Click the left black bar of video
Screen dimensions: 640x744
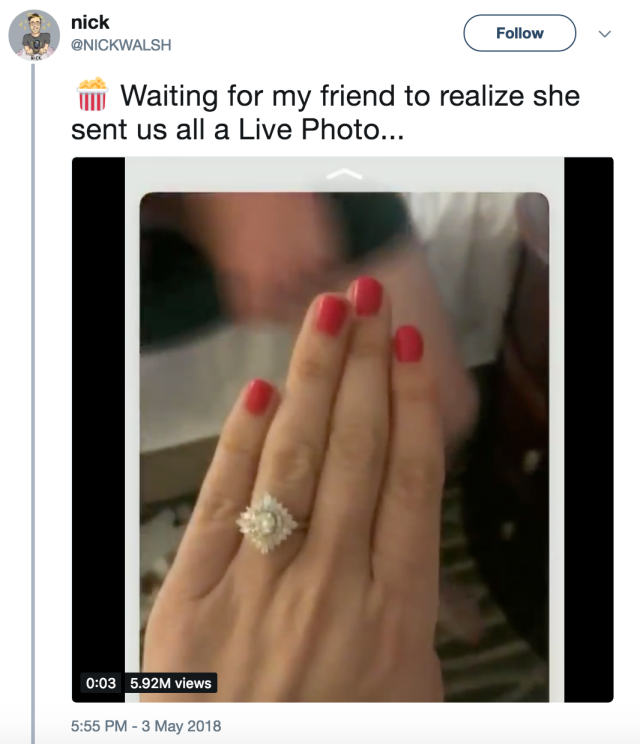98,413
